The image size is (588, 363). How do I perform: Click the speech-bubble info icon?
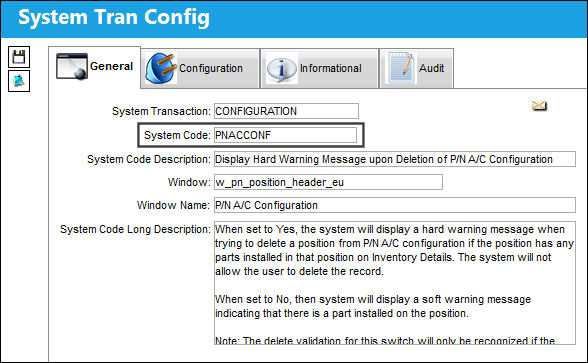point(282,68)
